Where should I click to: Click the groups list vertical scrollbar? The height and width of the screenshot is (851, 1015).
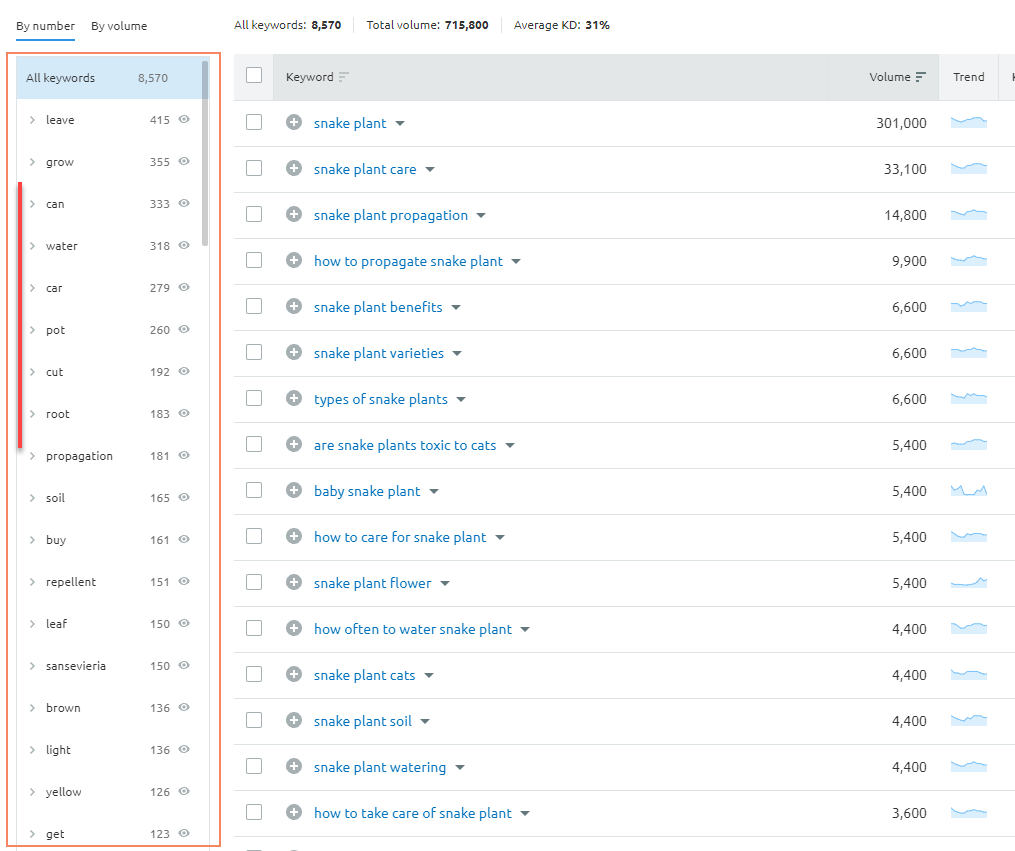pos(205,153)
